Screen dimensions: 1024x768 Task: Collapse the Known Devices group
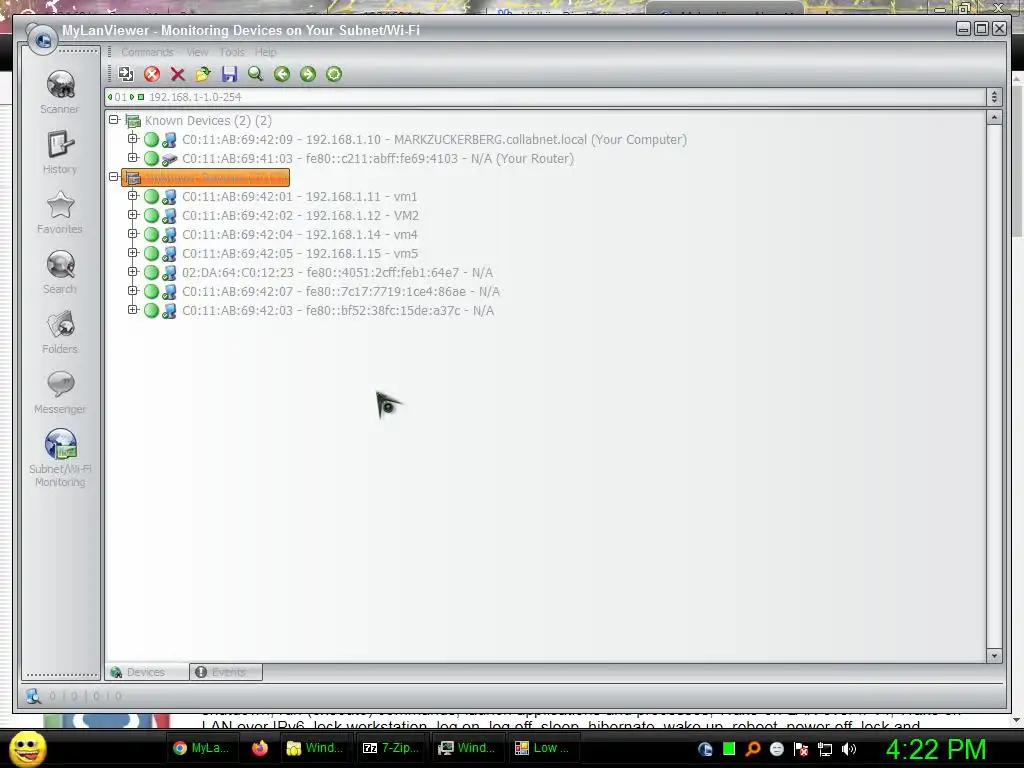click(114, 120)
